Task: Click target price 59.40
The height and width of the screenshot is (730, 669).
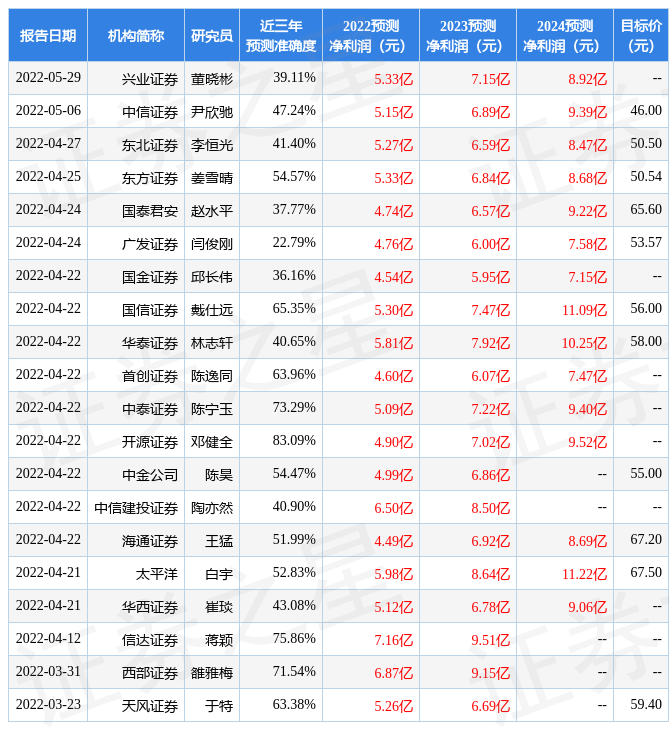Action: [646, 704]
